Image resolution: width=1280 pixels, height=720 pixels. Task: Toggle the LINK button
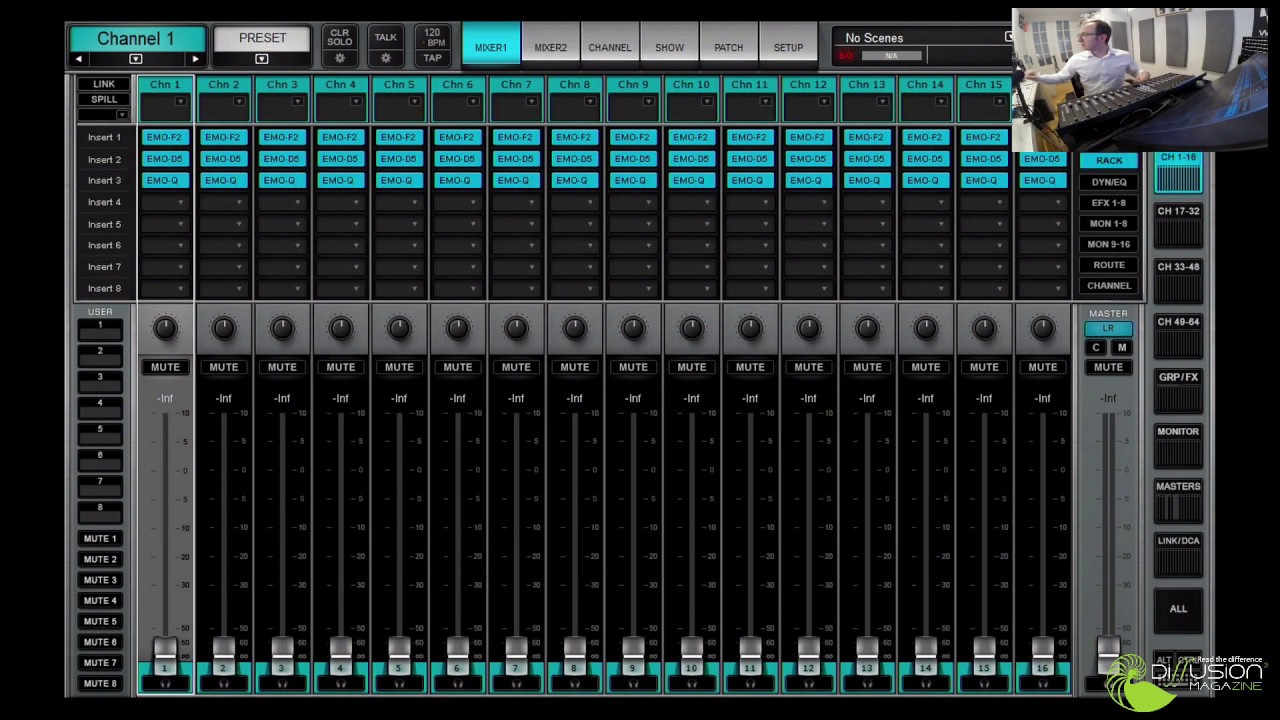tap(104, 84)
